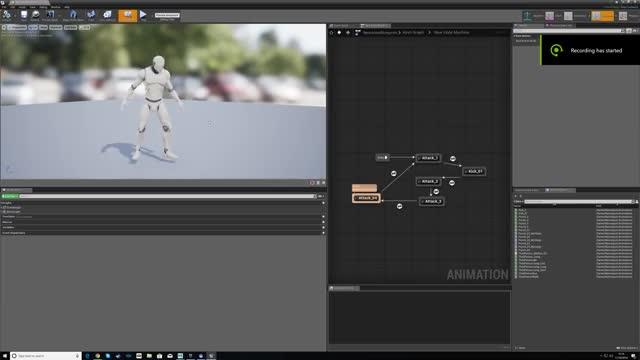The width and height of the screenshot is (640, 360).
Task: Open playback speed x1.0 dropdown
Action: [x=84, y=27]
